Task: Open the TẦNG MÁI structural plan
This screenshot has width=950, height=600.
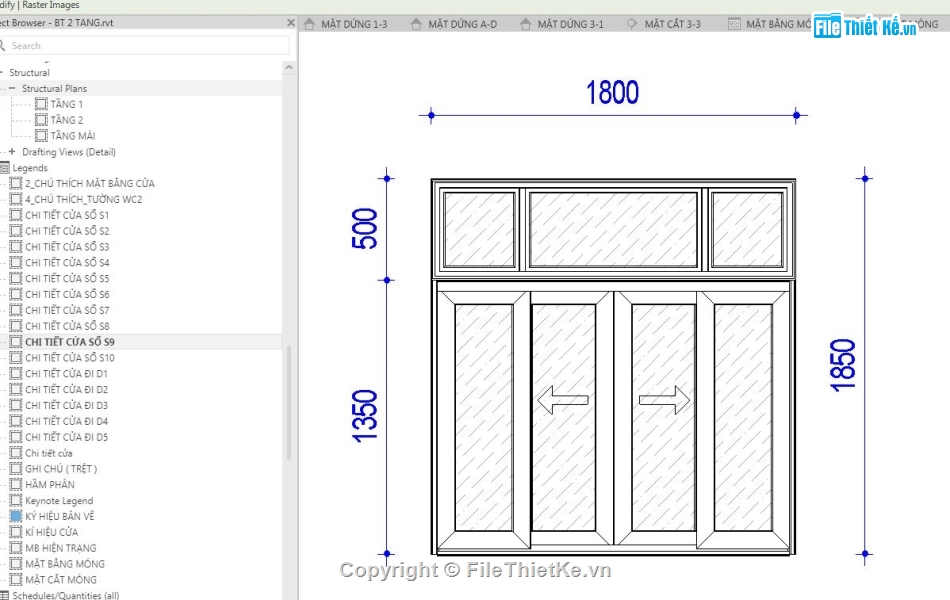Action: (x=73, y=136)
